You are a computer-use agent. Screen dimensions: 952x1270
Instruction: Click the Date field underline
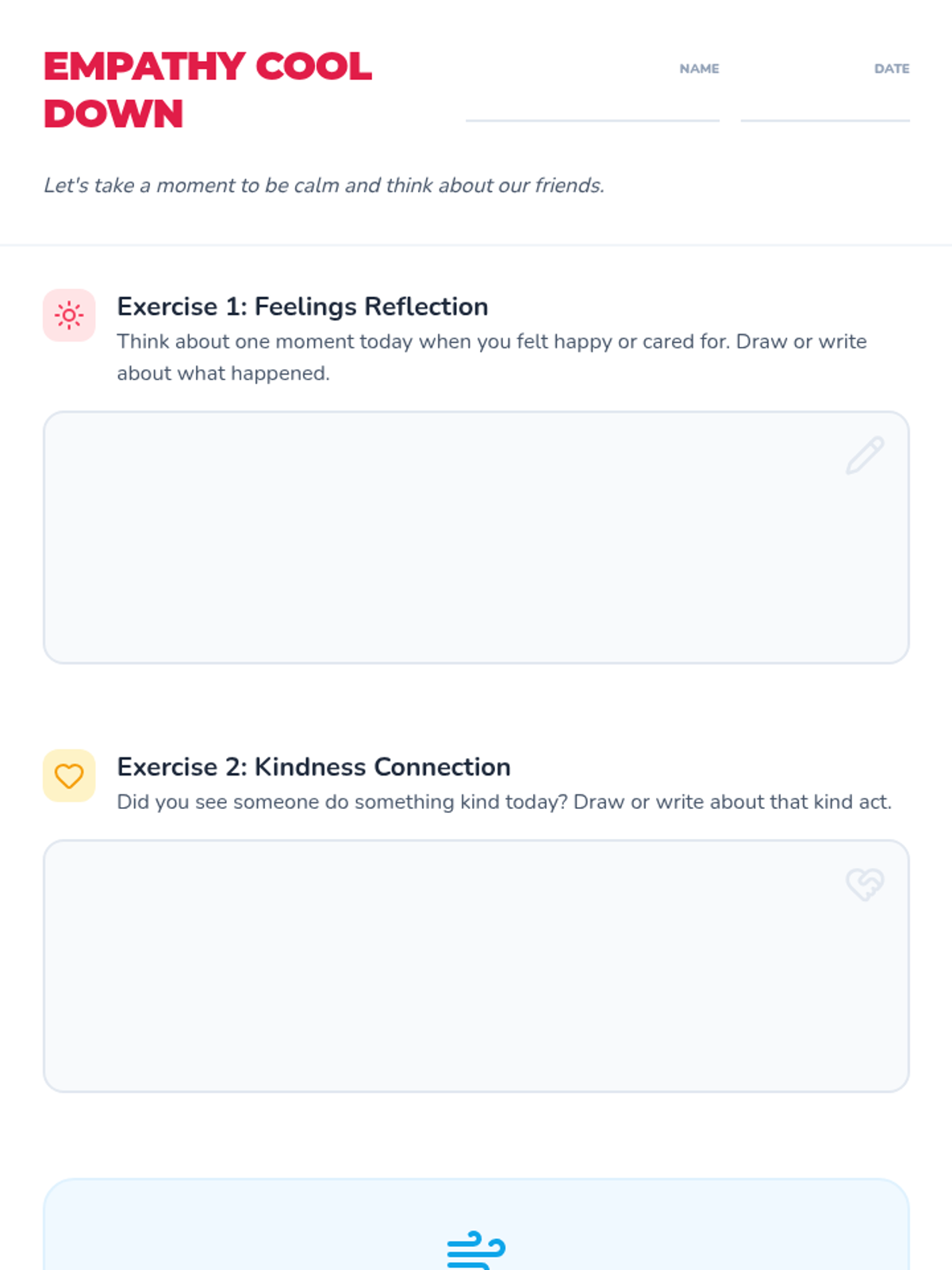pyautogui.click(x=824, y=119)
